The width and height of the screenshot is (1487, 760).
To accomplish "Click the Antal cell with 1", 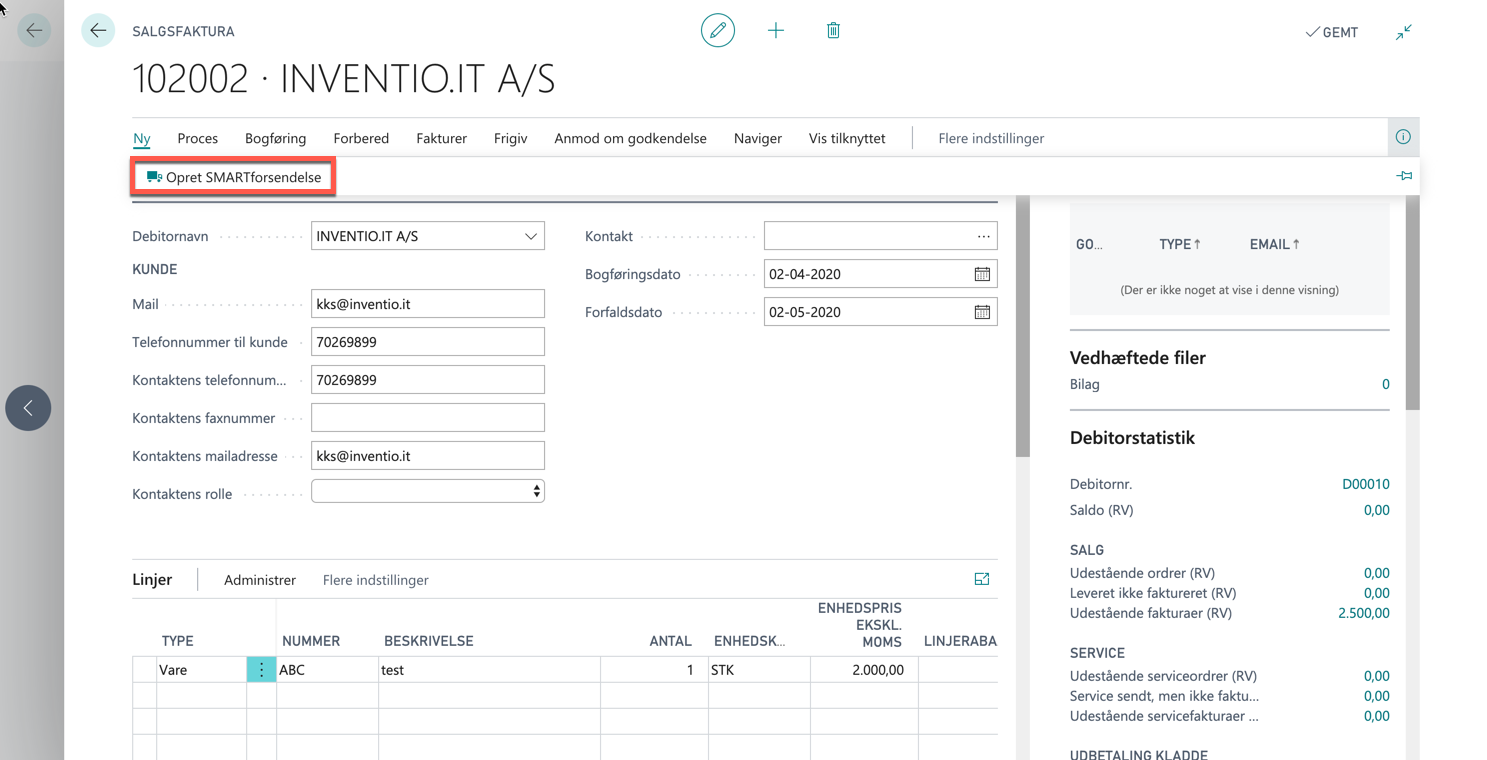I will pyautogui.click(x=654, y=670).
